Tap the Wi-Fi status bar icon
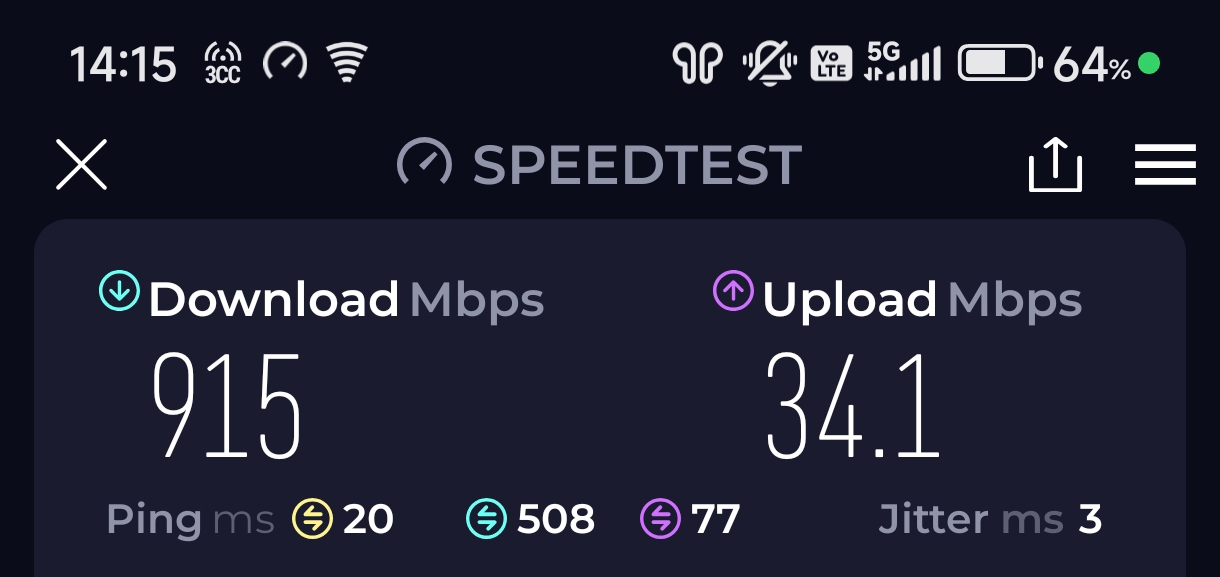Screen dimensions: 1220x577 click(347, 64)
